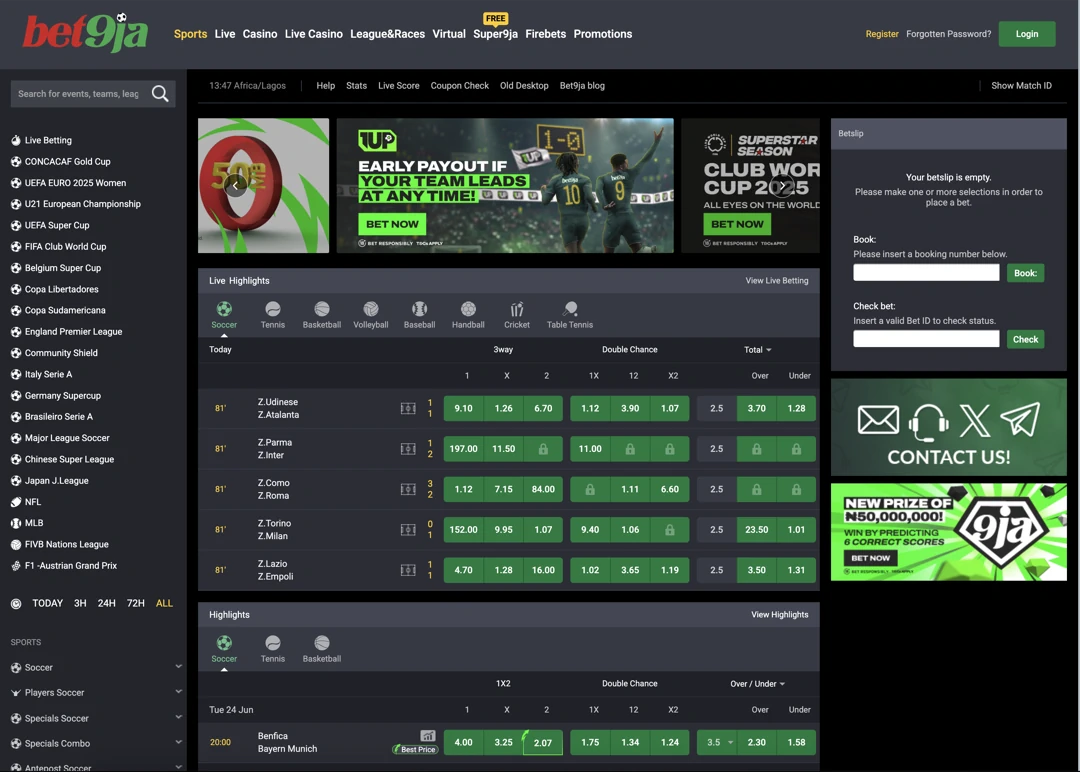Select 1.07 away odds for Z.Torino match
Viewport: 1080px width, 772px height.
543,530
